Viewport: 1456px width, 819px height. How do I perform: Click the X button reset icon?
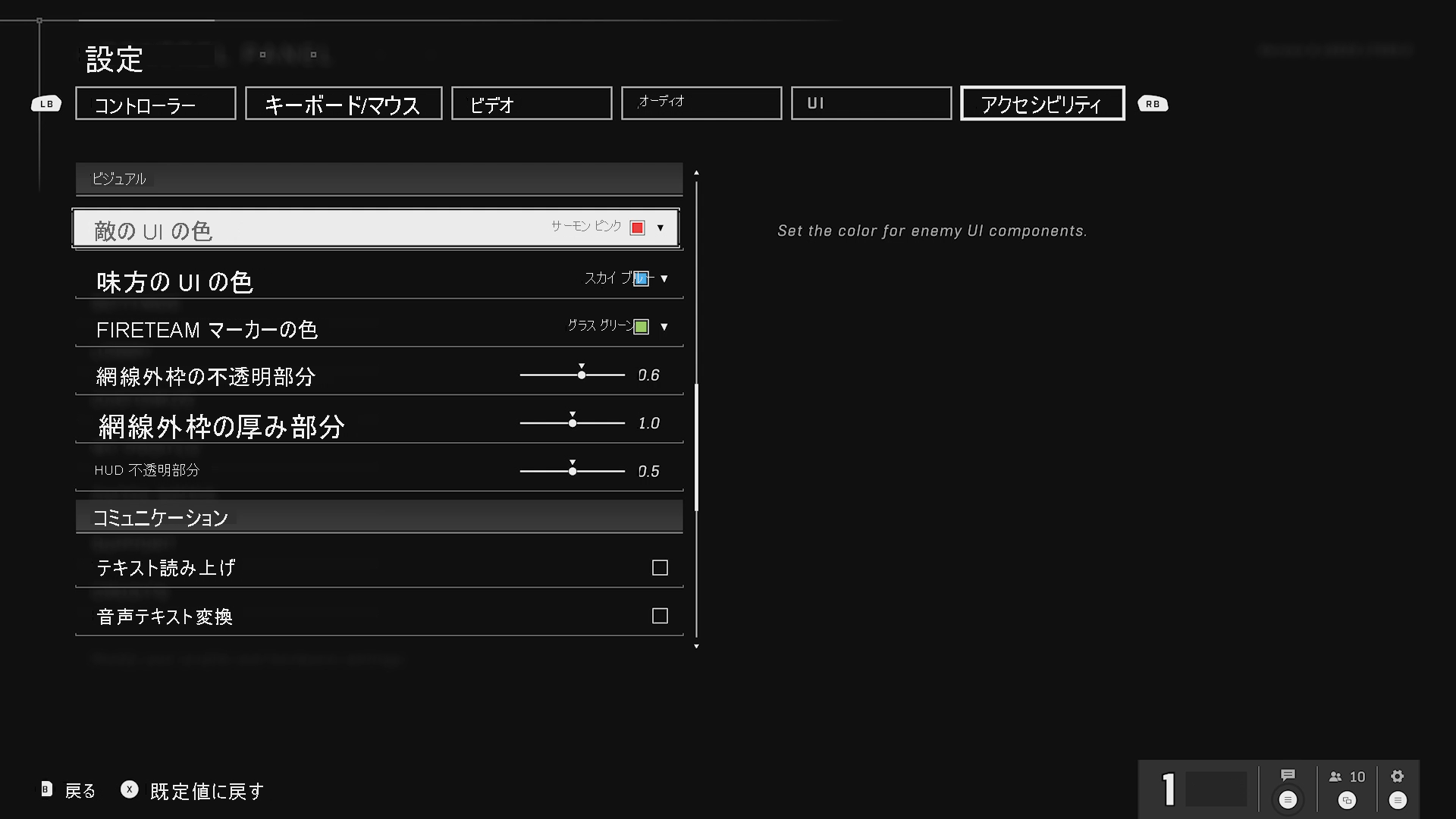click(x=130, y=789)
